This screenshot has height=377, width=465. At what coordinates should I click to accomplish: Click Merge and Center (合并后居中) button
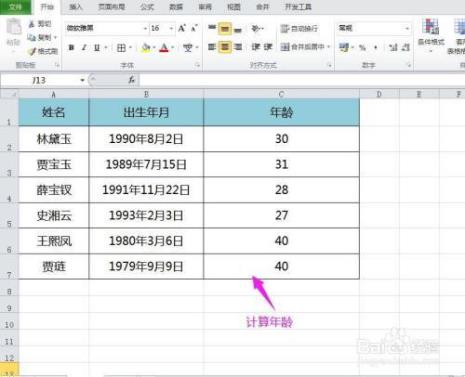click(x=302, y=47)
